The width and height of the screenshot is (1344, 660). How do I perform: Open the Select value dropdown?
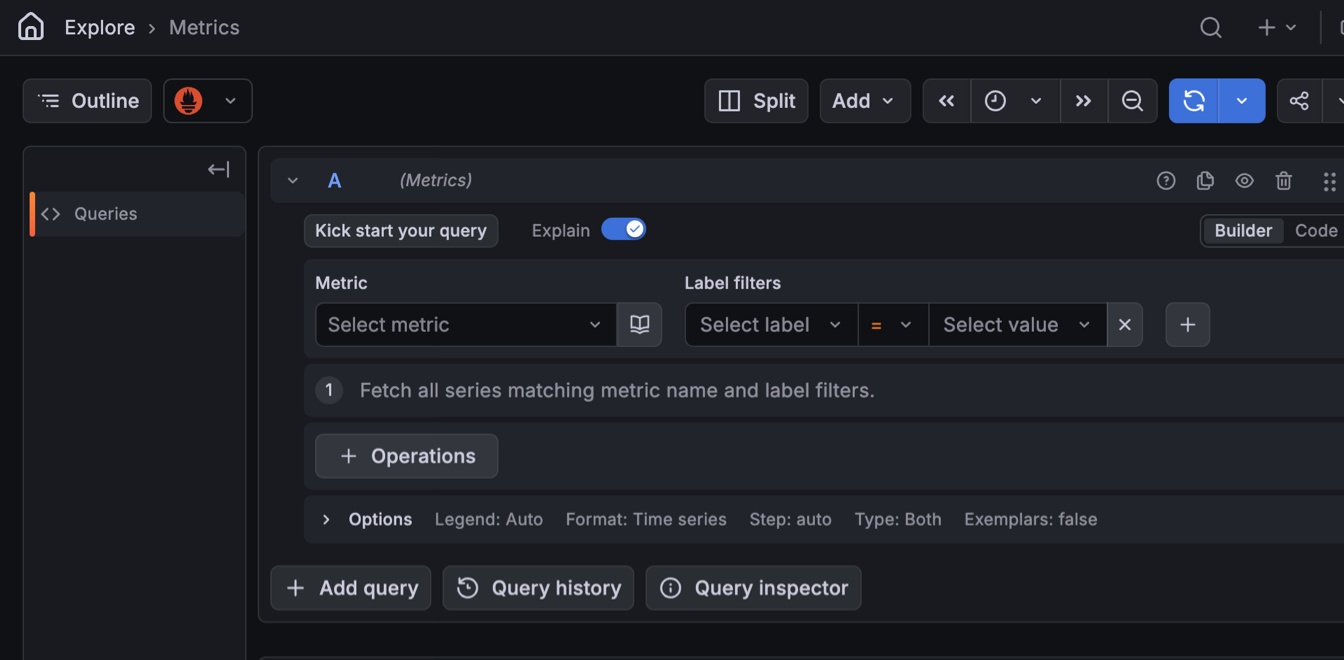[x=1017, y=325]
